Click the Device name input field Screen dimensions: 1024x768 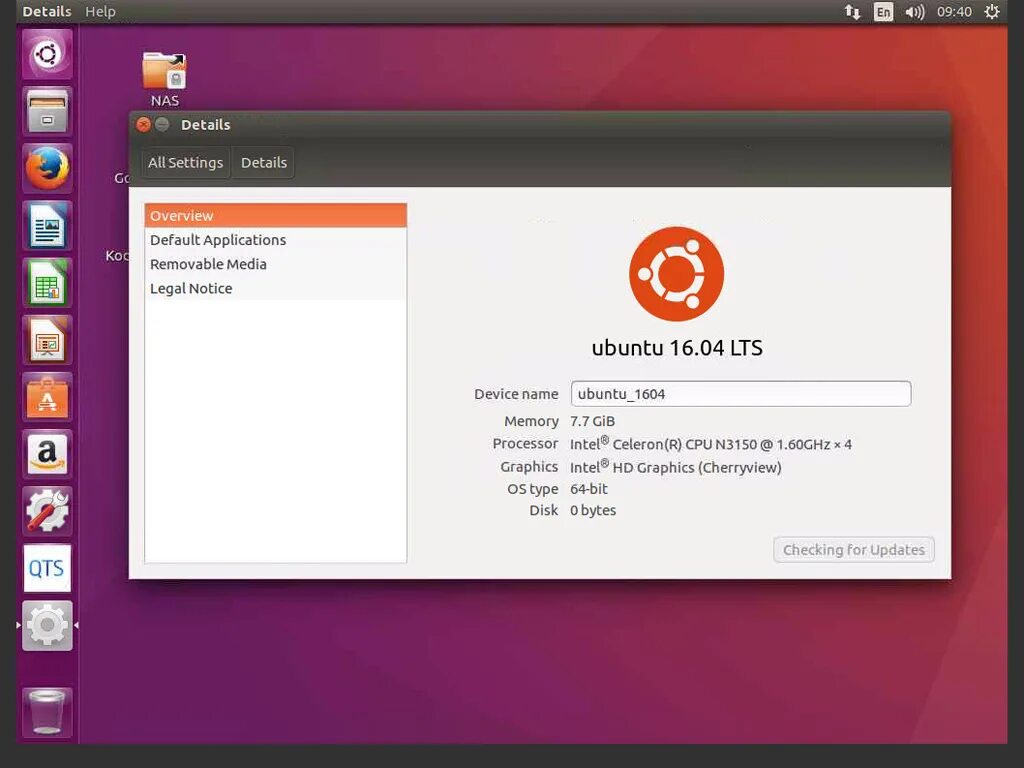tap(741, 394)
